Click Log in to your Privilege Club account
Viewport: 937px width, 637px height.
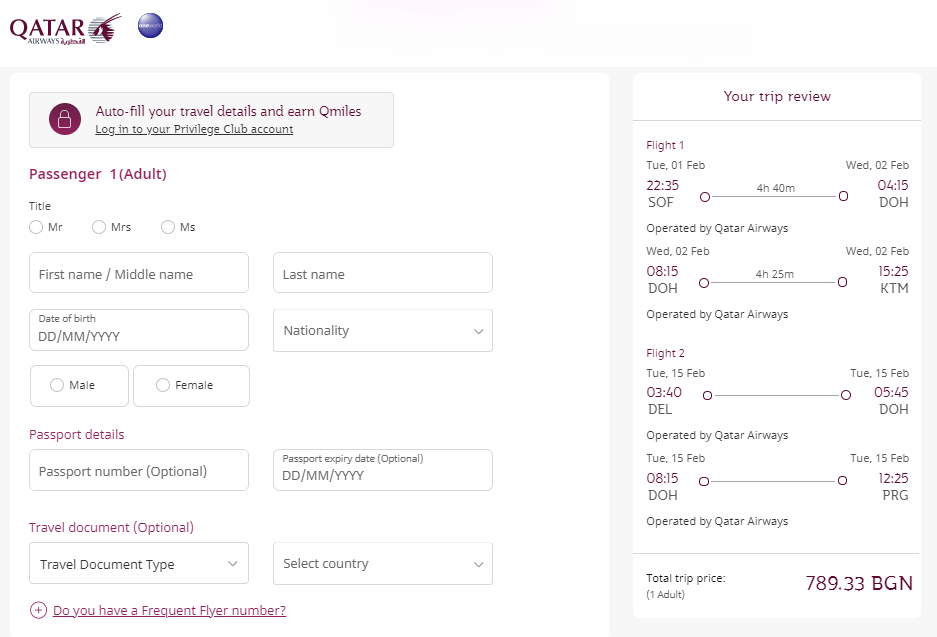click(194, 129)
